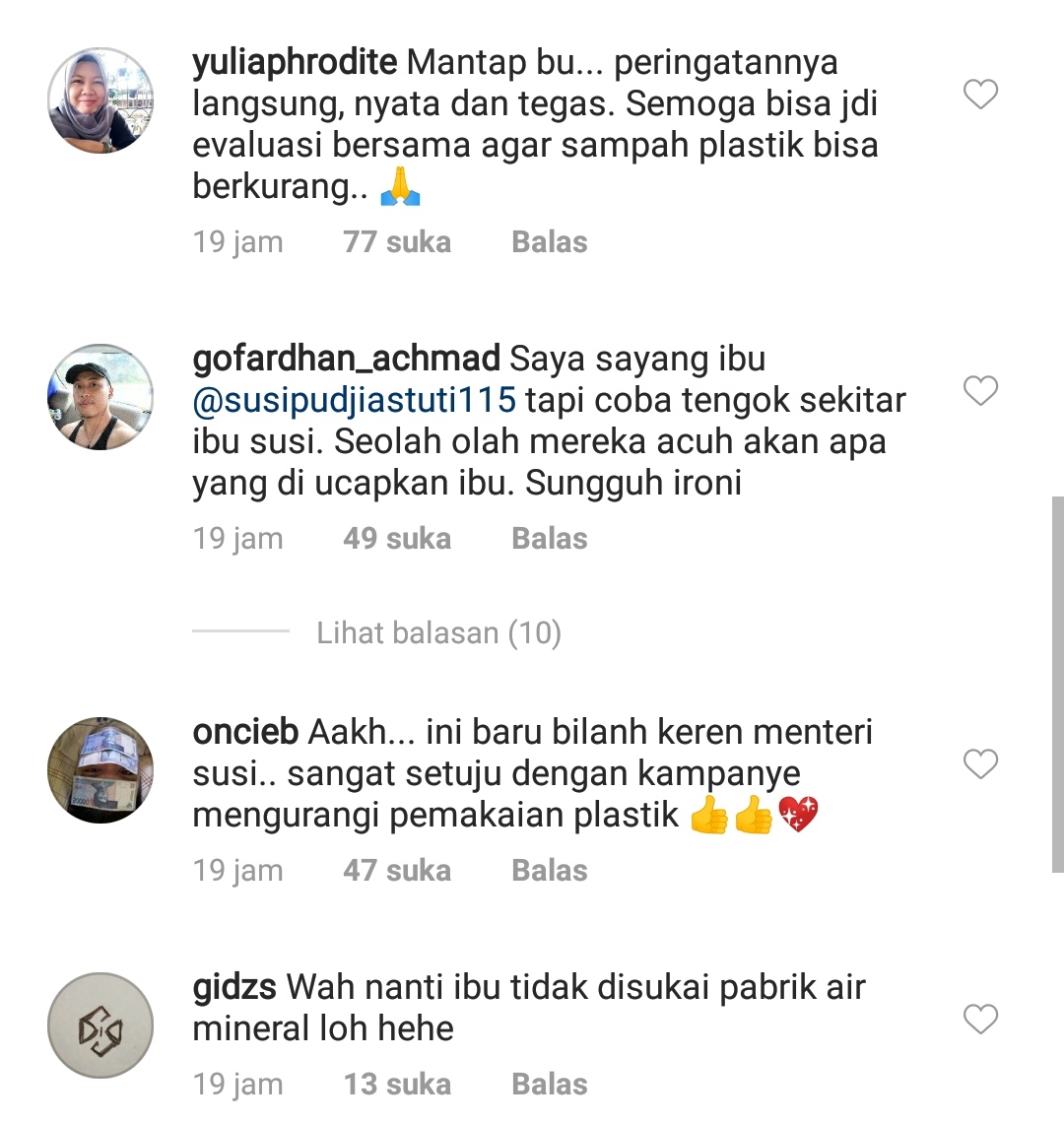This screenshot has width=1064, height=1123.
Task: View the 77 suka likes list
Action: pos(397,242)
